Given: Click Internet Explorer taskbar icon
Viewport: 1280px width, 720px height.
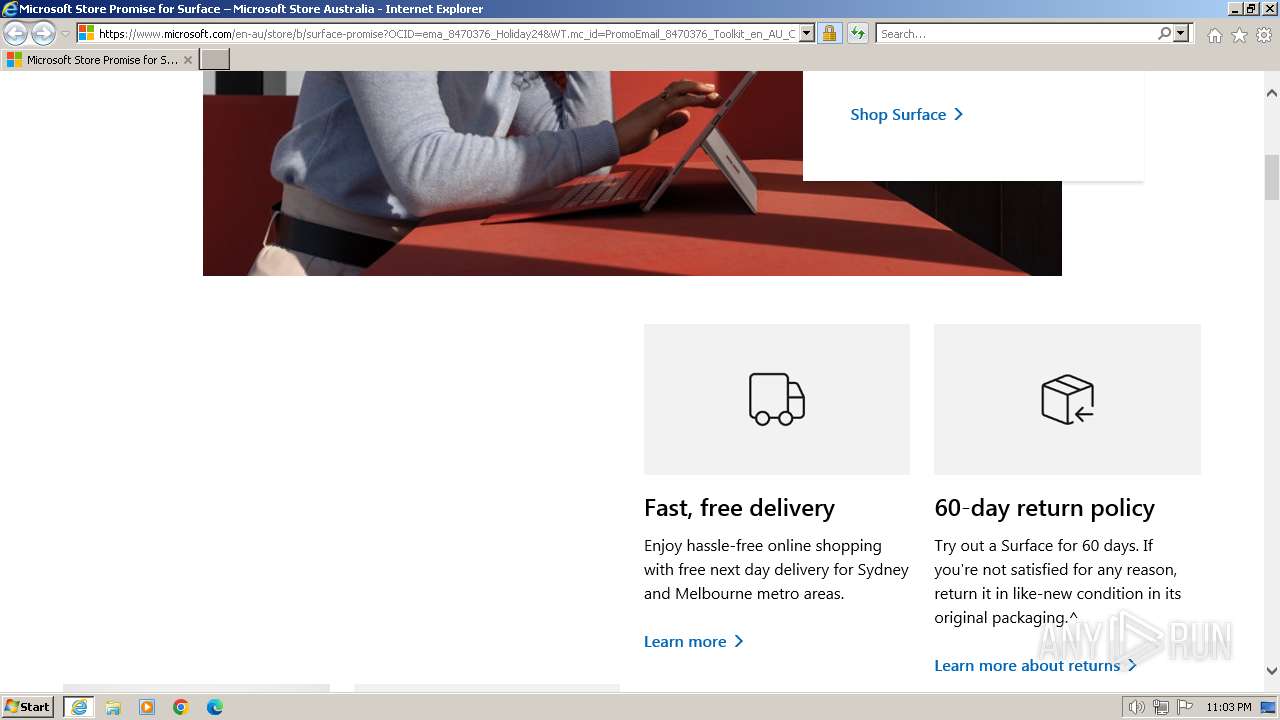Looking at the screenshot, I should [79, 707].
